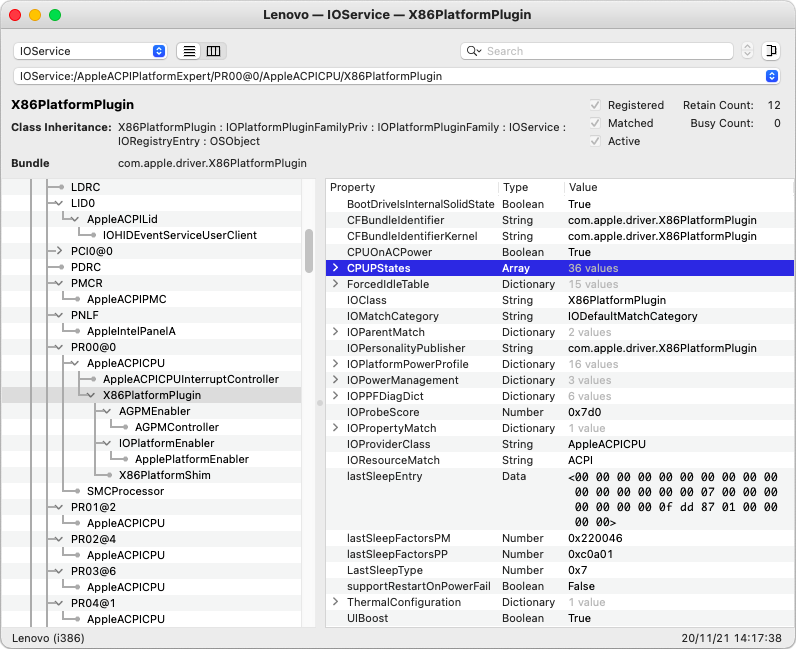Switch to the list view icon
This screenshot has width=796, height=649.
189,51
